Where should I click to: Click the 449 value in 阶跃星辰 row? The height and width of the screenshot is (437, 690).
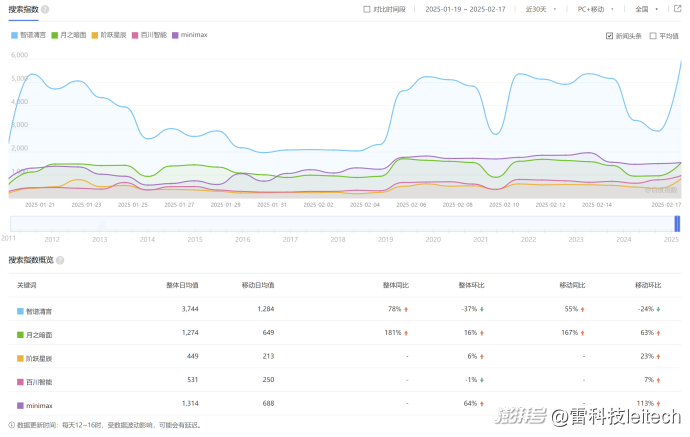(193, 356)
